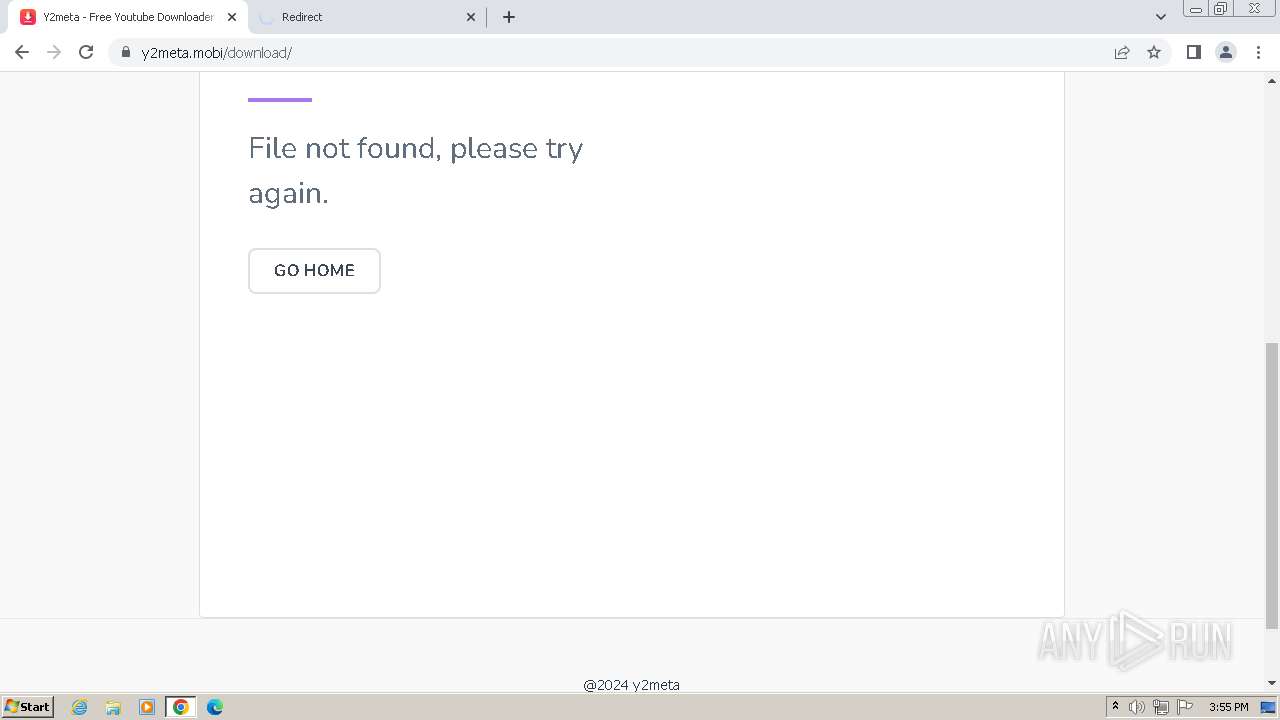Click the site lock icon in address bar
Image resolution: width=1280 pixels, height=720 pixels.
pyautogui.click(x=126, y=52)
